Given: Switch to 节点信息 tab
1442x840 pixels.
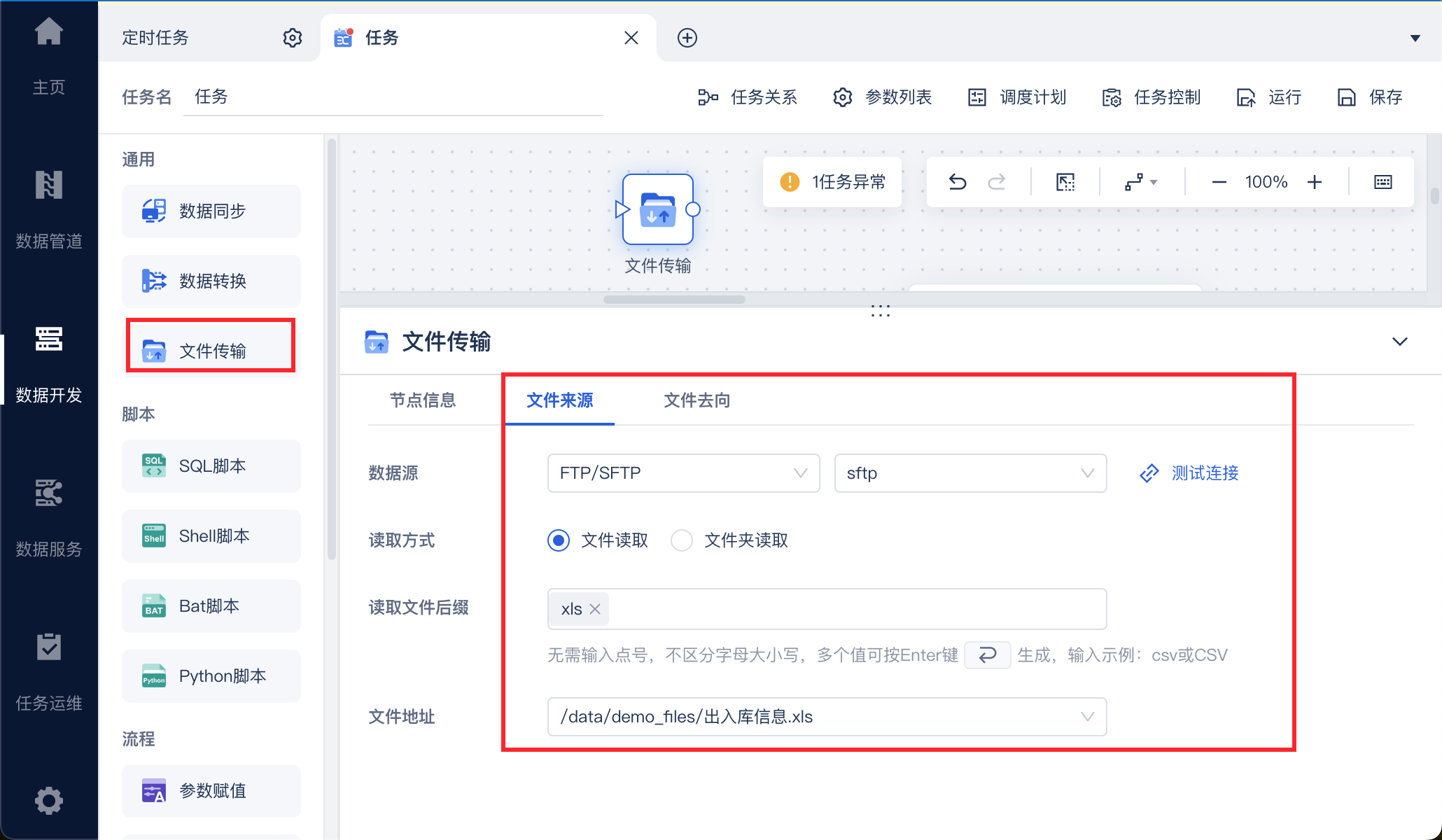Looking at the screenshot, I should click(x=422, y=400).
